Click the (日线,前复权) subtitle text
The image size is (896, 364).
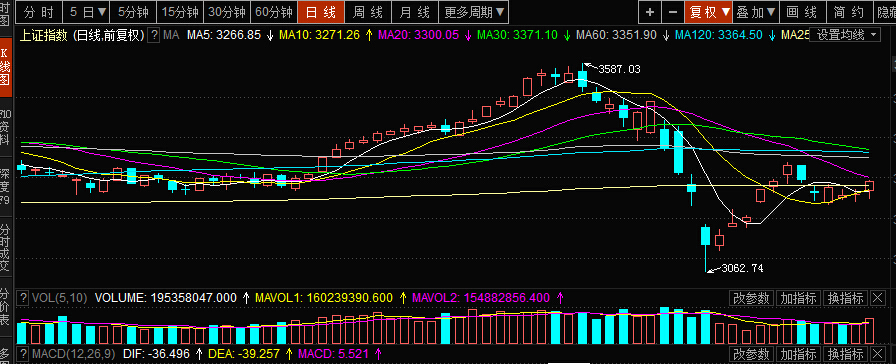point(109,35)
